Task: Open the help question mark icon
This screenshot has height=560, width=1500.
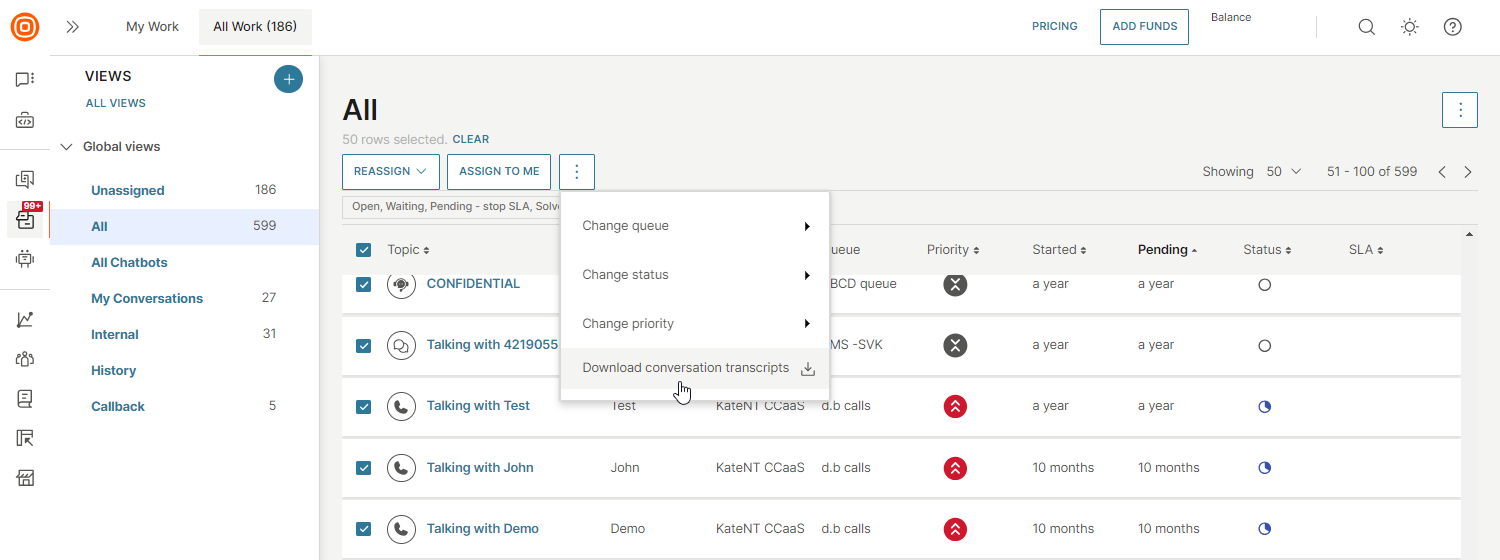Action: (x=1453, y=27)
